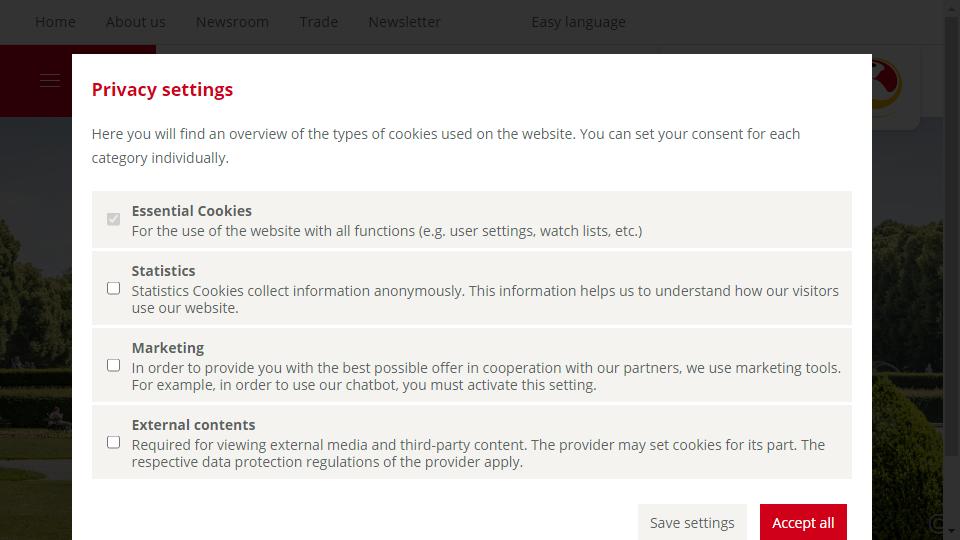Image resolution: width=960 pixels, height=540 pixels.
Task: Switch to Easy language
Action: point(579,22)
